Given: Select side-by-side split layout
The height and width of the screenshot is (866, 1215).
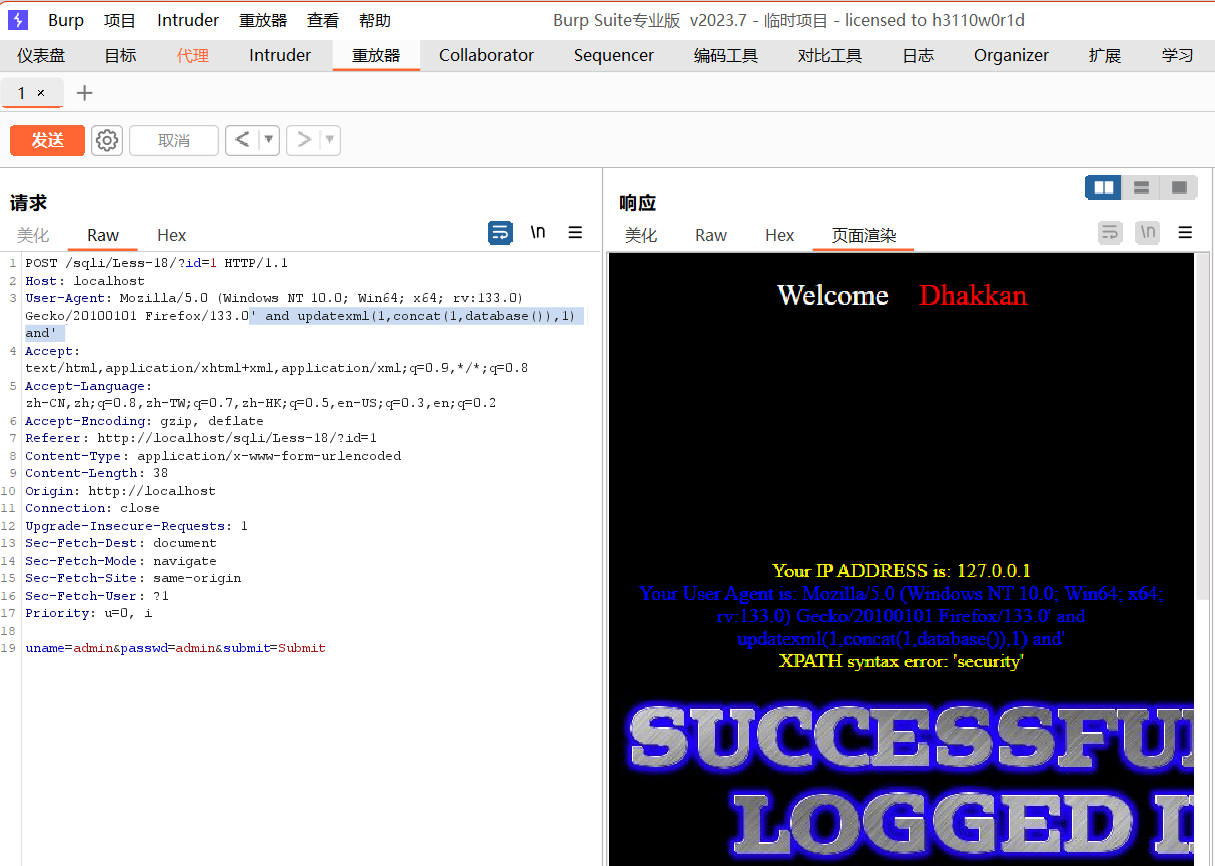Looking at the screenshot, I should (1104, 187).
